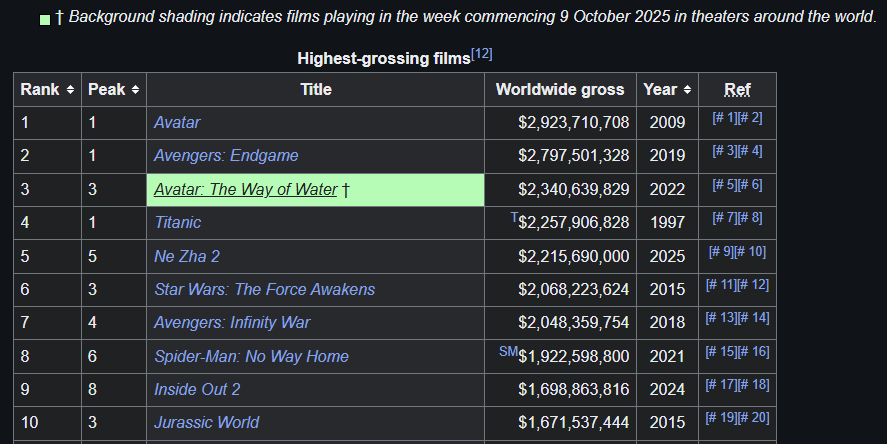Click the SM note beside Spider-Man gross
This screenshot has height=444, width=887.
point(508,350)
